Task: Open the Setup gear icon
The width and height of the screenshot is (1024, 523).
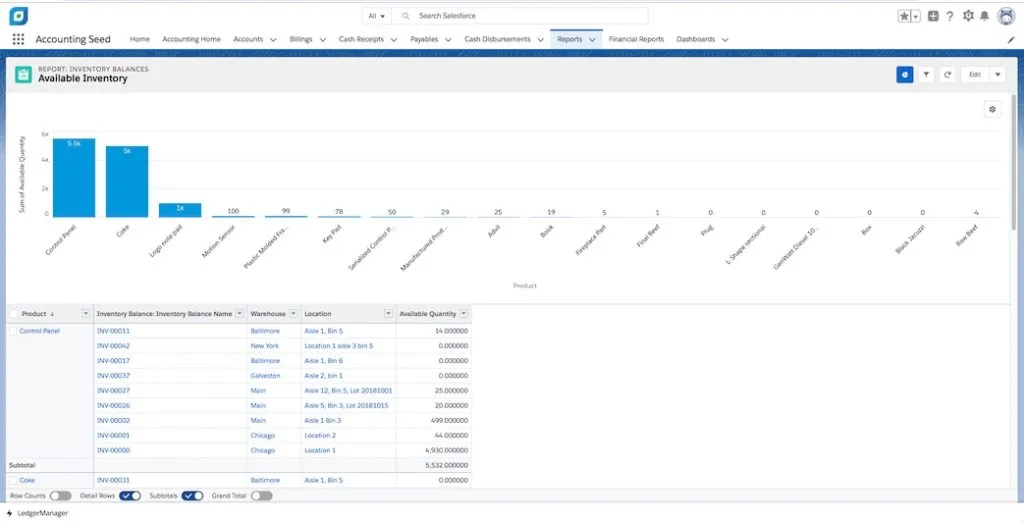Action: pyautogui.click(x=967, y=16)
